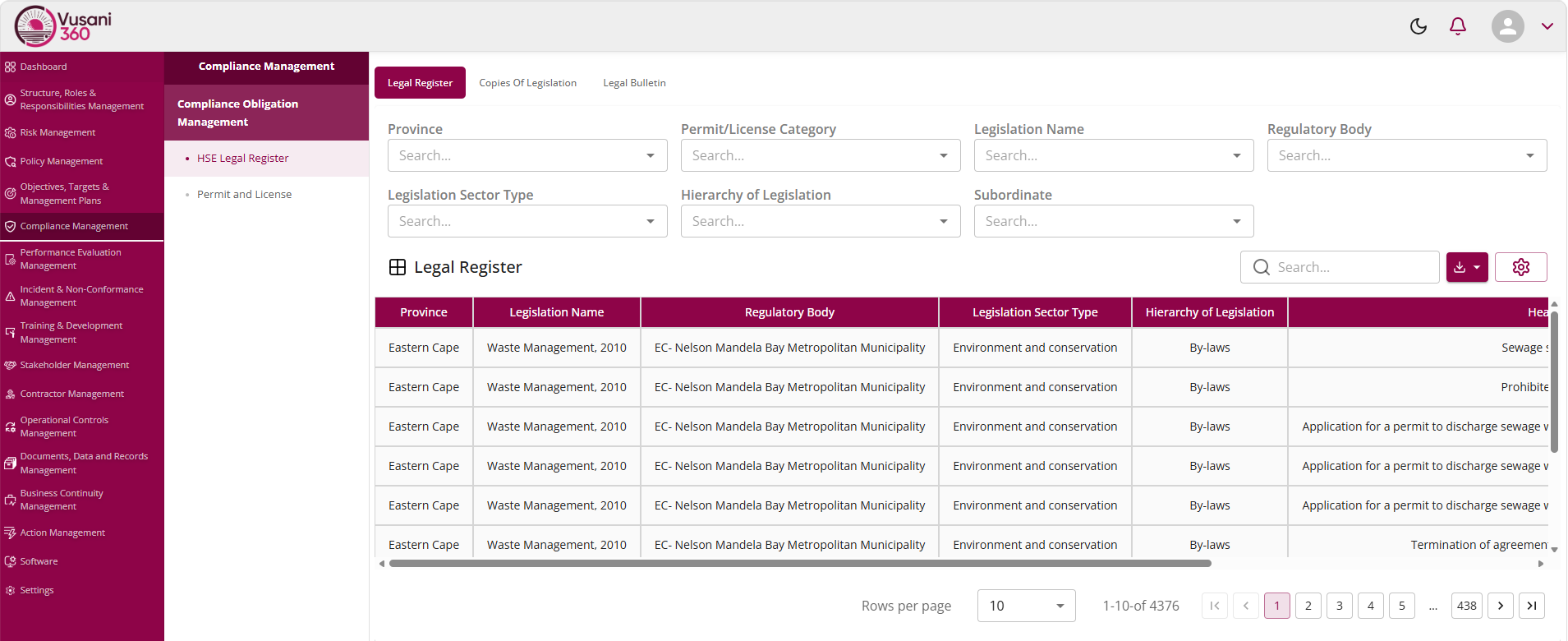
Task: Change rows per page dropdown
Action: pos(1027,606)
